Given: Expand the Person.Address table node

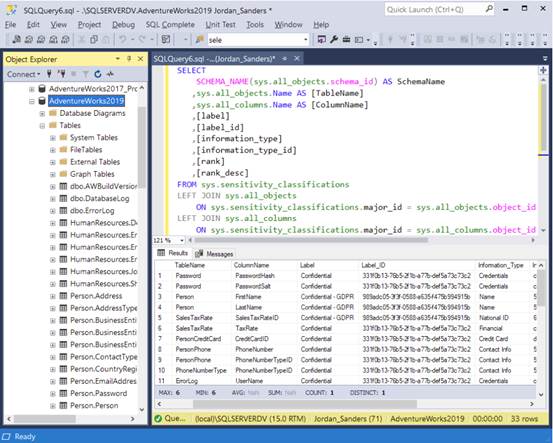Looking at the screenshot, I should coord(53,296).
